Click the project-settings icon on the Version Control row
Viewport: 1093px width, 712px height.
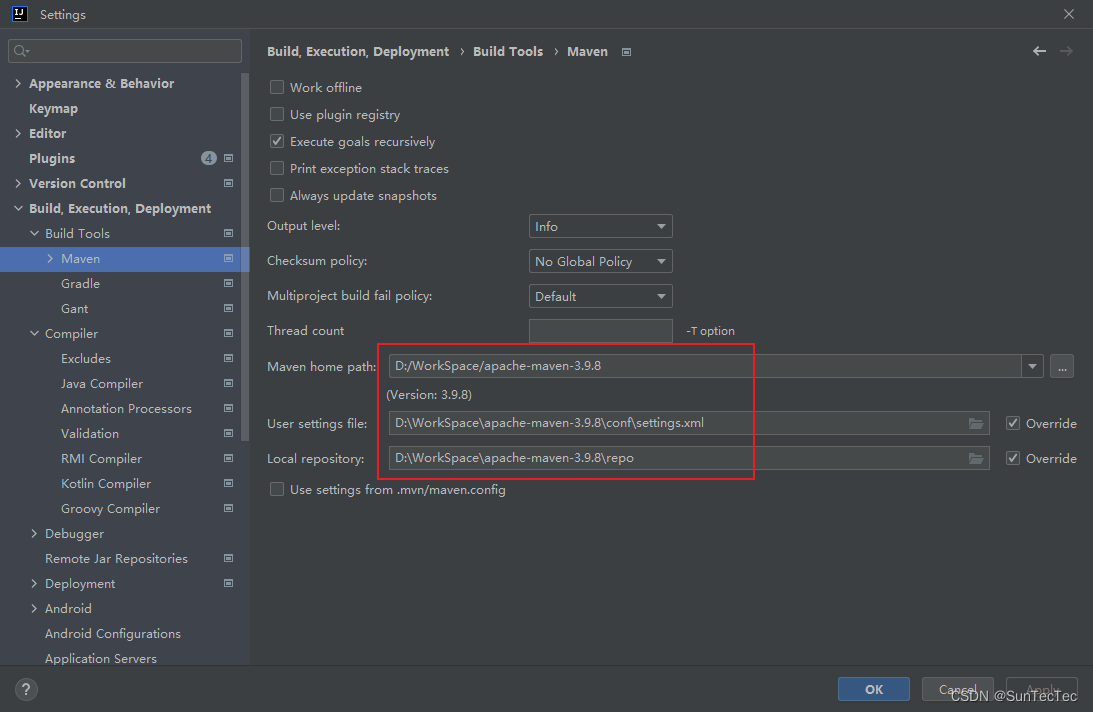[228, 183]
